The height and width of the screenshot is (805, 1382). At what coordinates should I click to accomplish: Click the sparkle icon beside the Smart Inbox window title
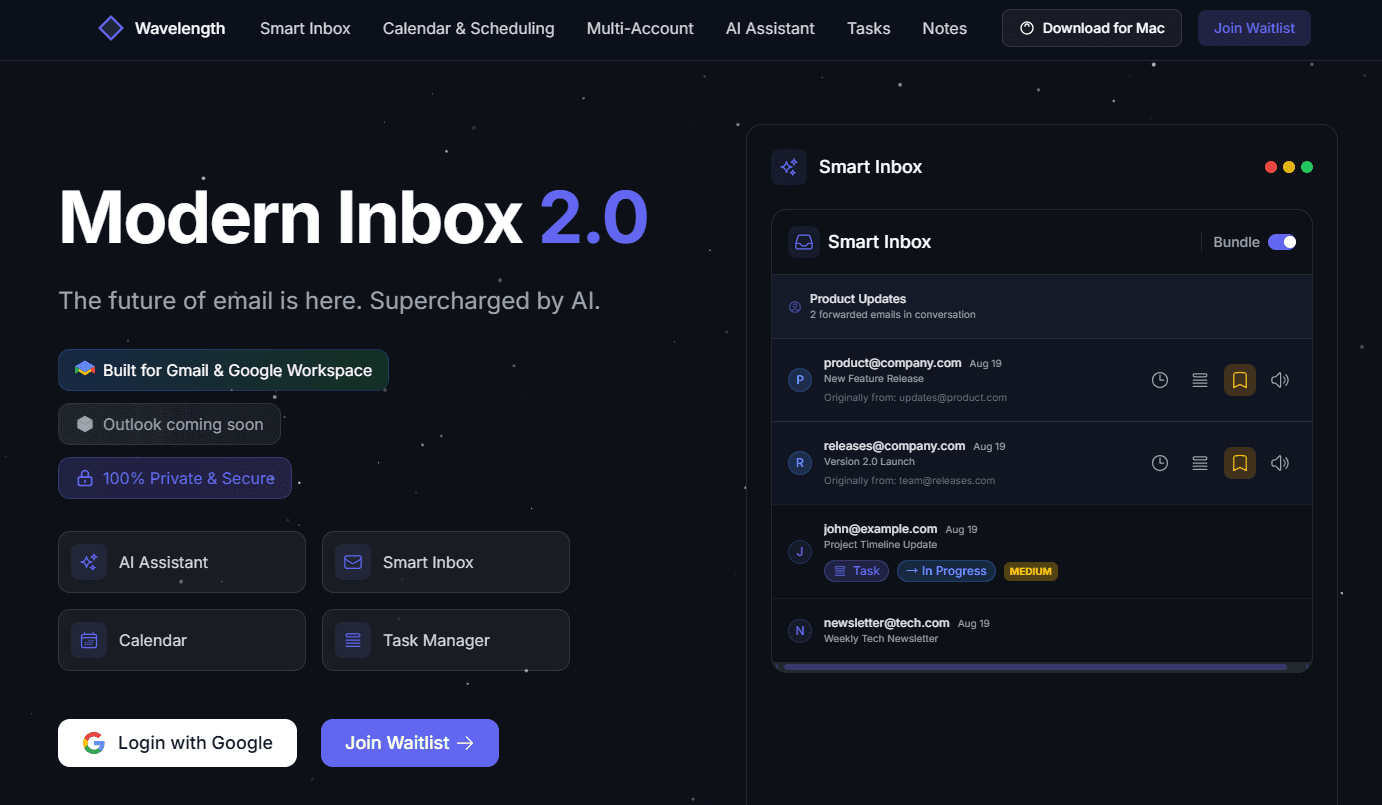(x=789, y=167)
